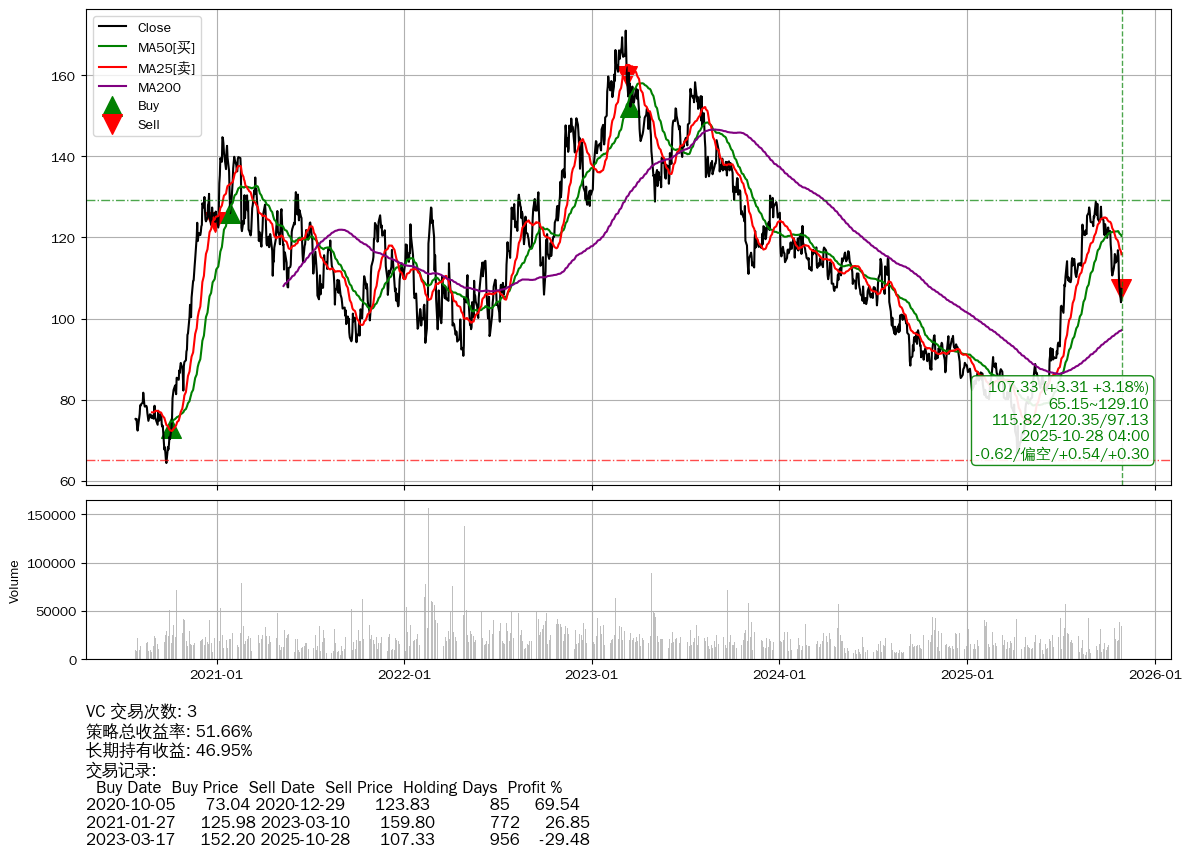Image resolution: width=1191 pixels, height=857 pixels.
Task: Select the trade row bought 2023-03-17
Action: click(337, 839)
